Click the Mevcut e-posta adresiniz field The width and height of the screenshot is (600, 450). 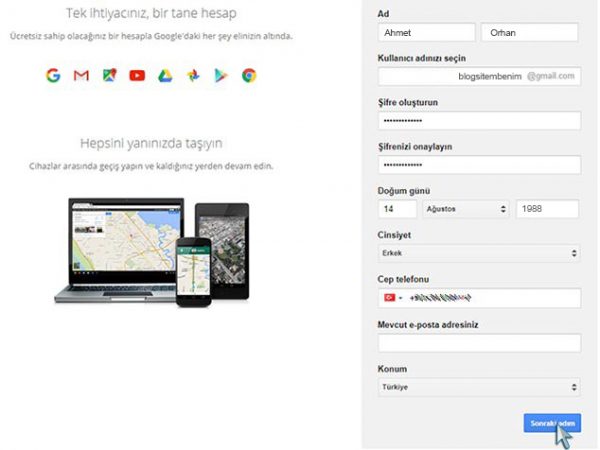[x=479, y=342]
